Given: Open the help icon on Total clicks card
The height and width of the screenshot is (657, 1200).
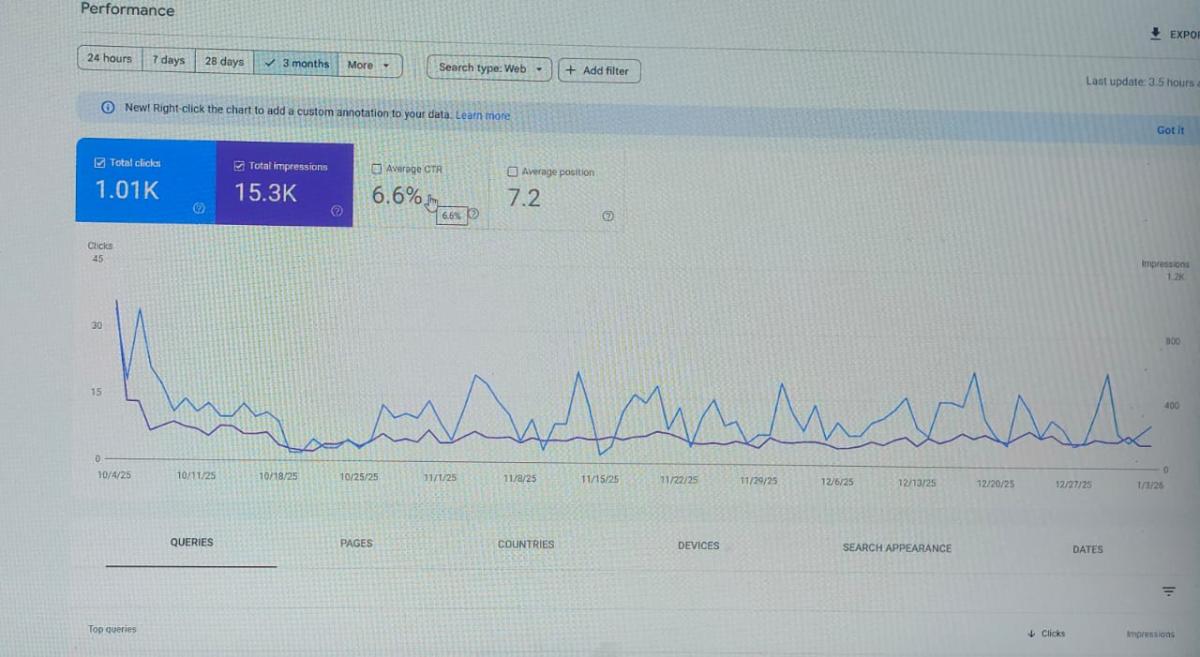Looking at the screenshot, I should tap(199, 208).
